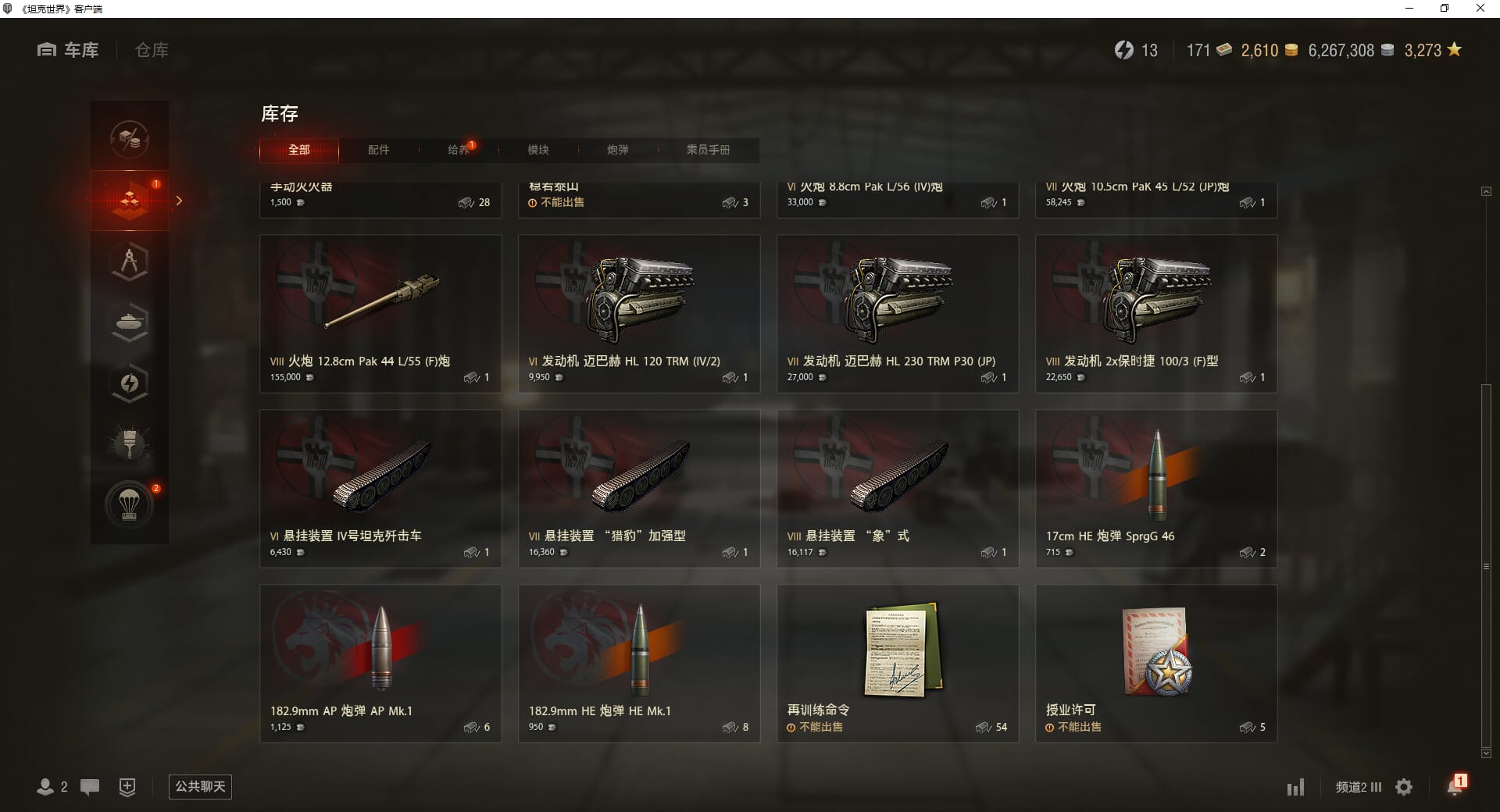Screen dimensions: 1500x812
Task: Click the scrollbar down arrow
Action: point(1486,753)
